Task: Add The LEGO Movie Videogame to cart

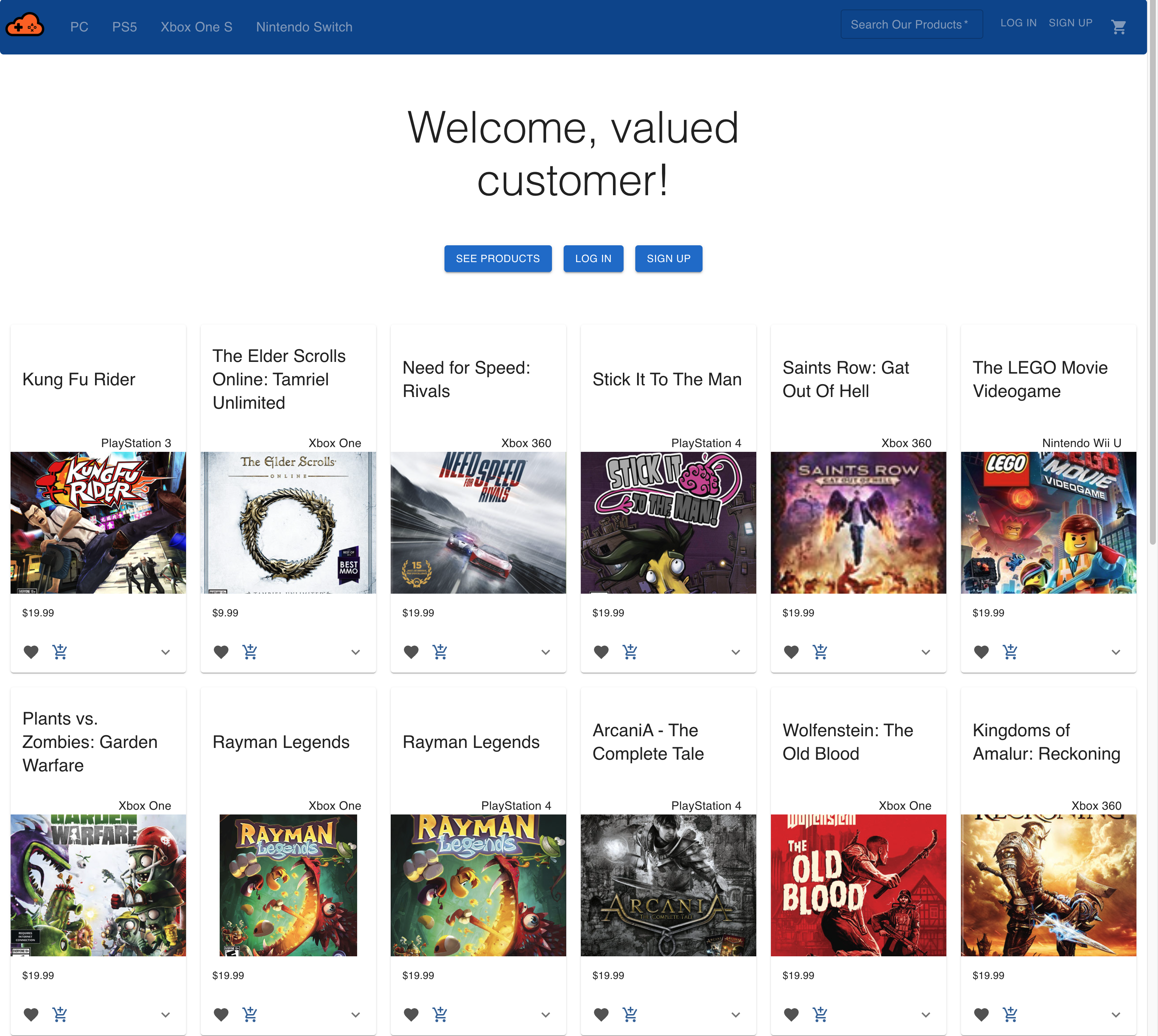Action: [1010, 652]
